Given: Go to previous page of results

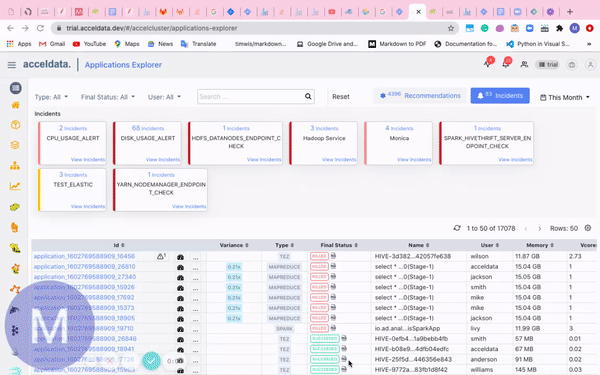Looking at the screenshot, I should pyautogui.click(x=526, y=228).
